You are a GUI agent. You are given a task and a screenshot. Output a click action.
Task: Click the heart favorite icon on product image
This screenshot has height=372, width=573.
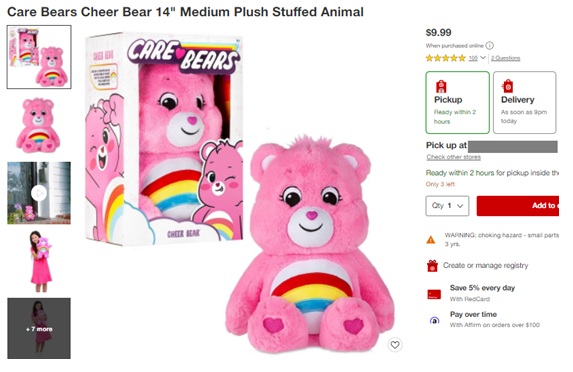(395, 345)
